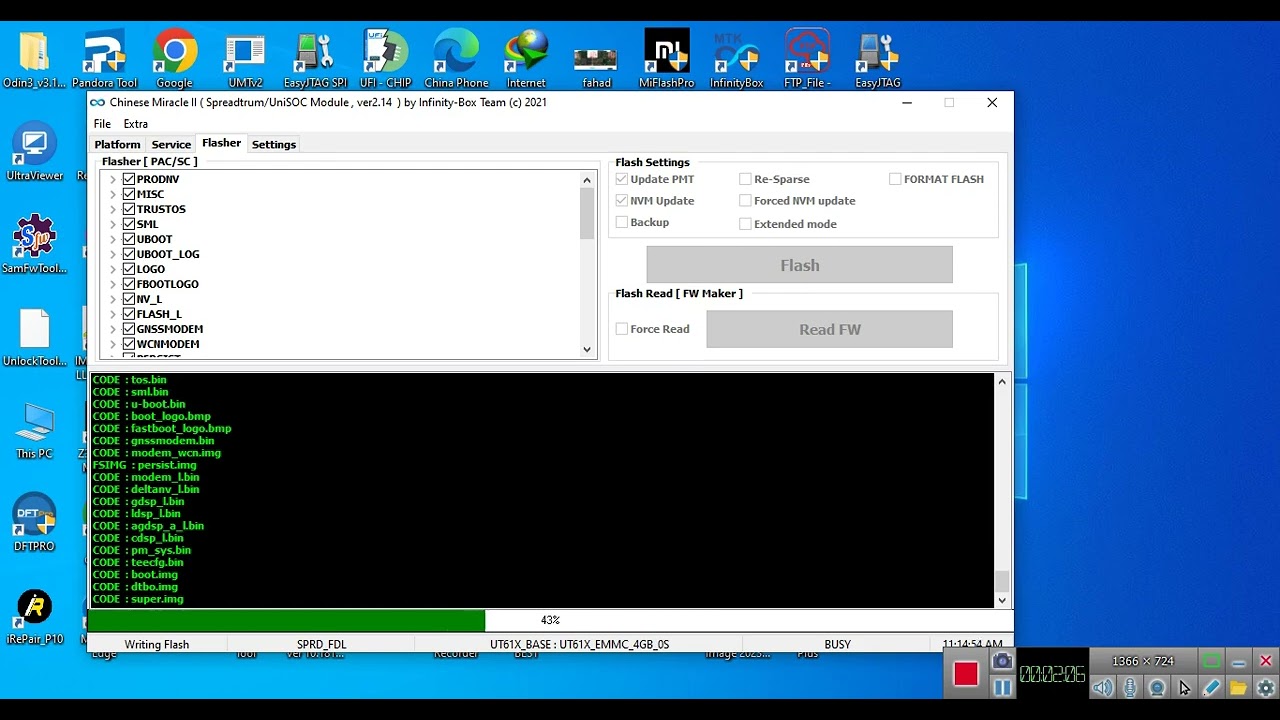Expand the PRODNV tree node
Image resolution: width=1280 pixels, height=720 pixels.
(x=113, y=179)
